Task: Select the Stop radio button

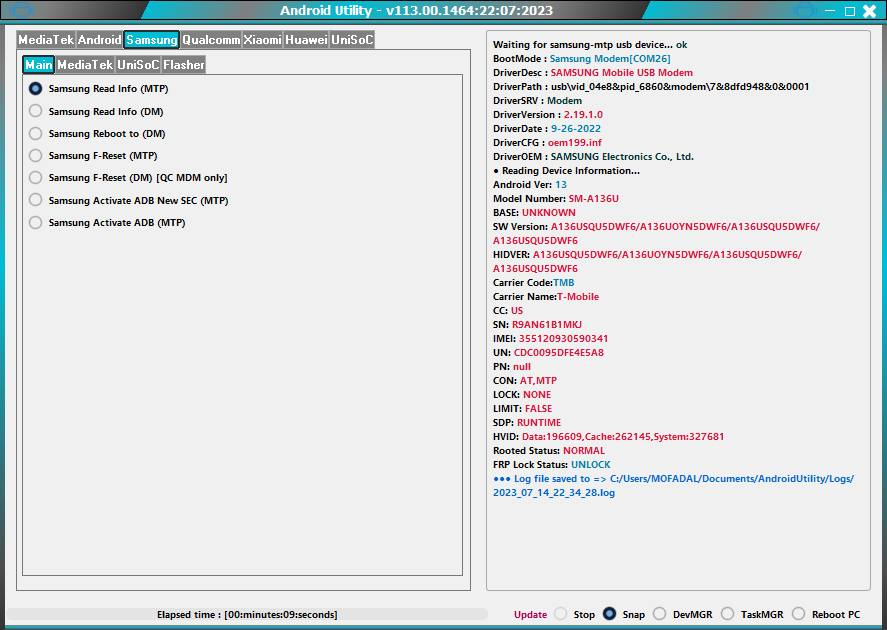Action: tap(561, 614)
